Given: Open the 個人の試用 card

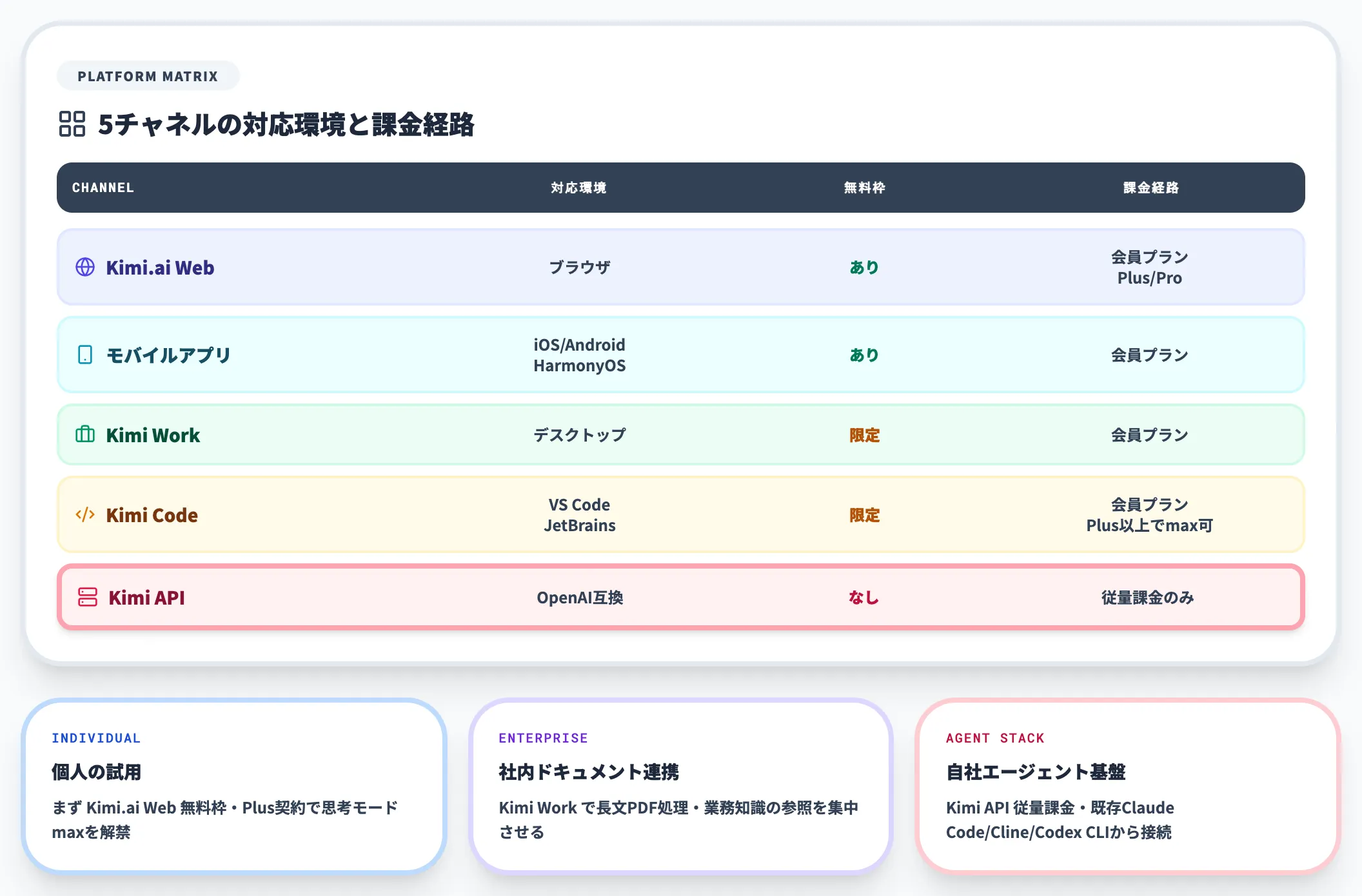Looking at the screenshot, I should coord(234,786).
